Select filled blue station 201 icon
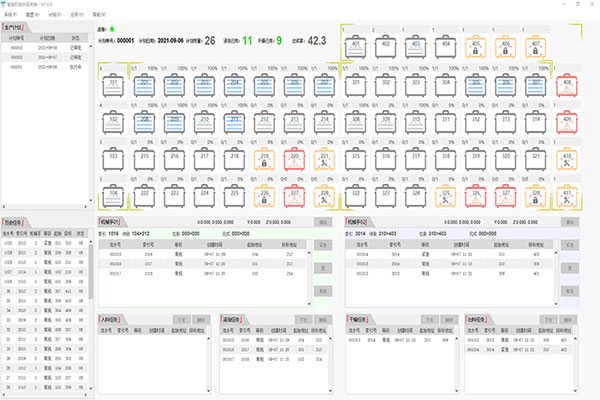Viewport: 600px width, 400px height. (x=144, y=85)
